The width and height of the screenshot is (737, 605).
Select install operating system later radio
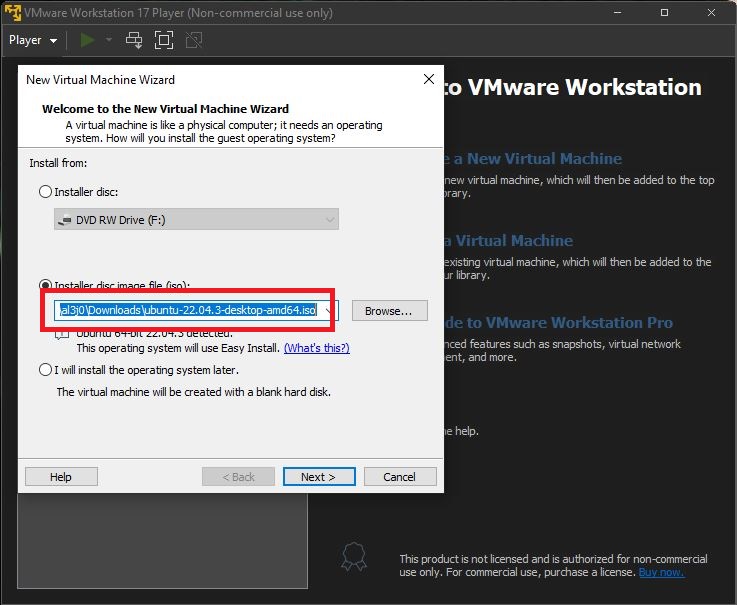(45, 370)
